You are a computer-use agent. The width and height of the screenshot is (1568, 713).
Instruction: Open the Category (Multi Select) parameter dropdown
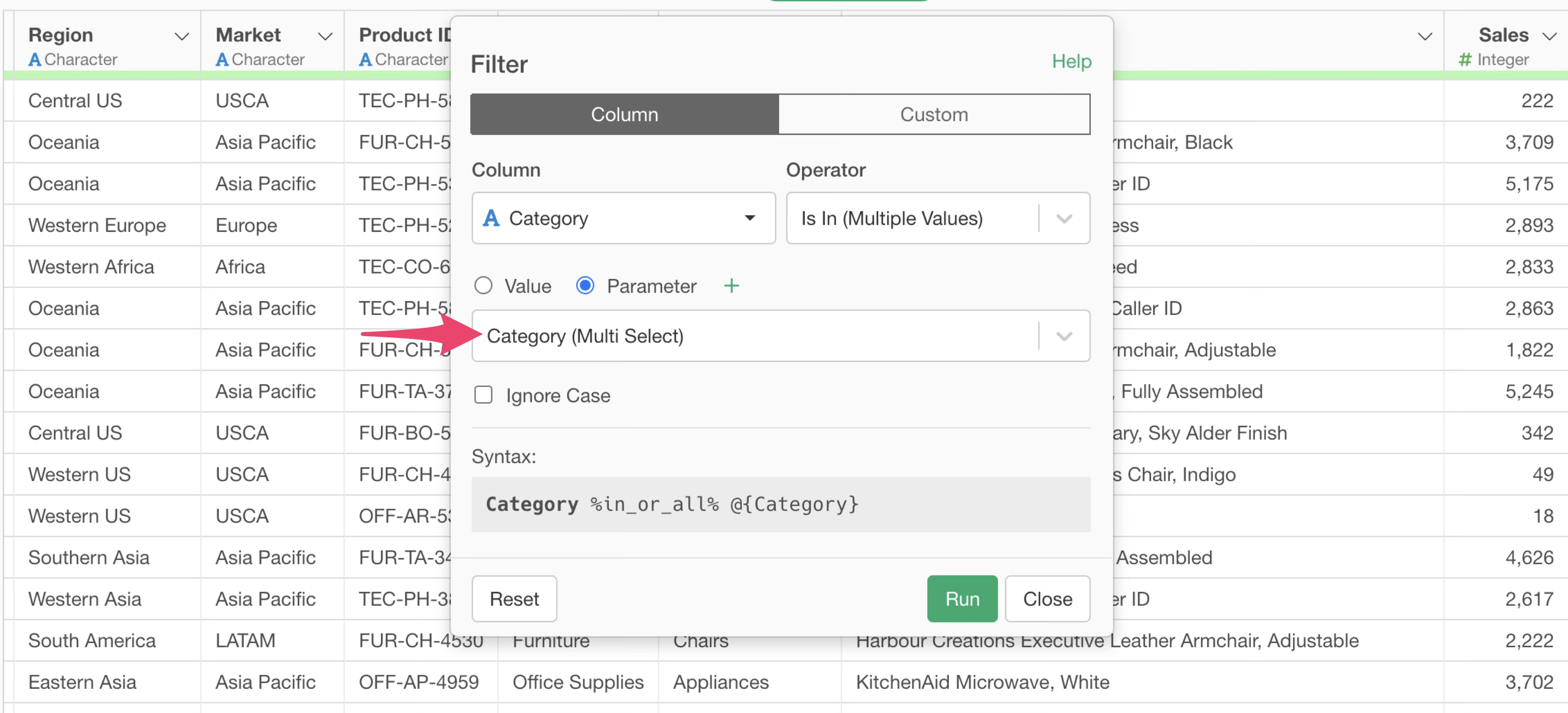780,336
